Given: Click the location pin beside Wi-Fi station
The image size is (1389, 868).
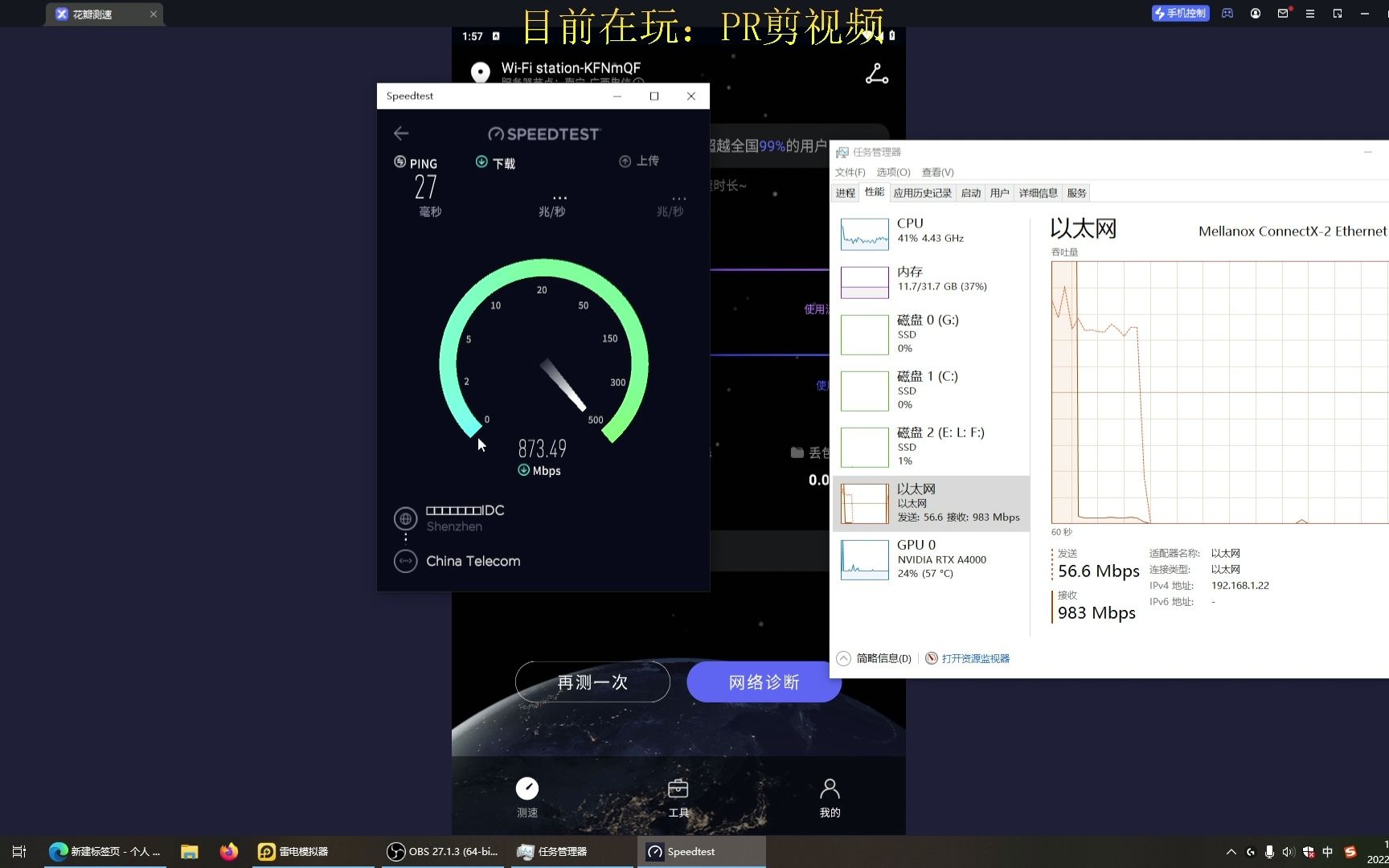Looking at the screenshot, I should (481, 72).
